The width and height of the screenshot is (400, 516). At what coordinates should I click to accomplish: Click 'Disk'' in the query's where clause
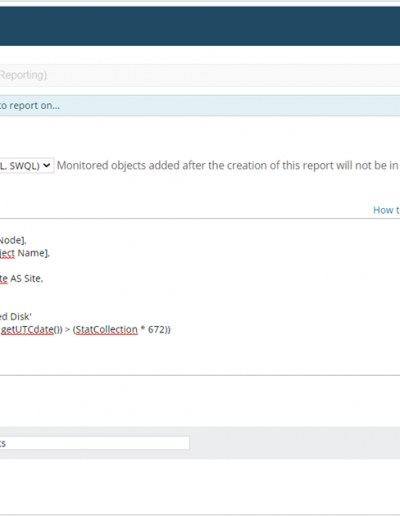coord(21,316)
